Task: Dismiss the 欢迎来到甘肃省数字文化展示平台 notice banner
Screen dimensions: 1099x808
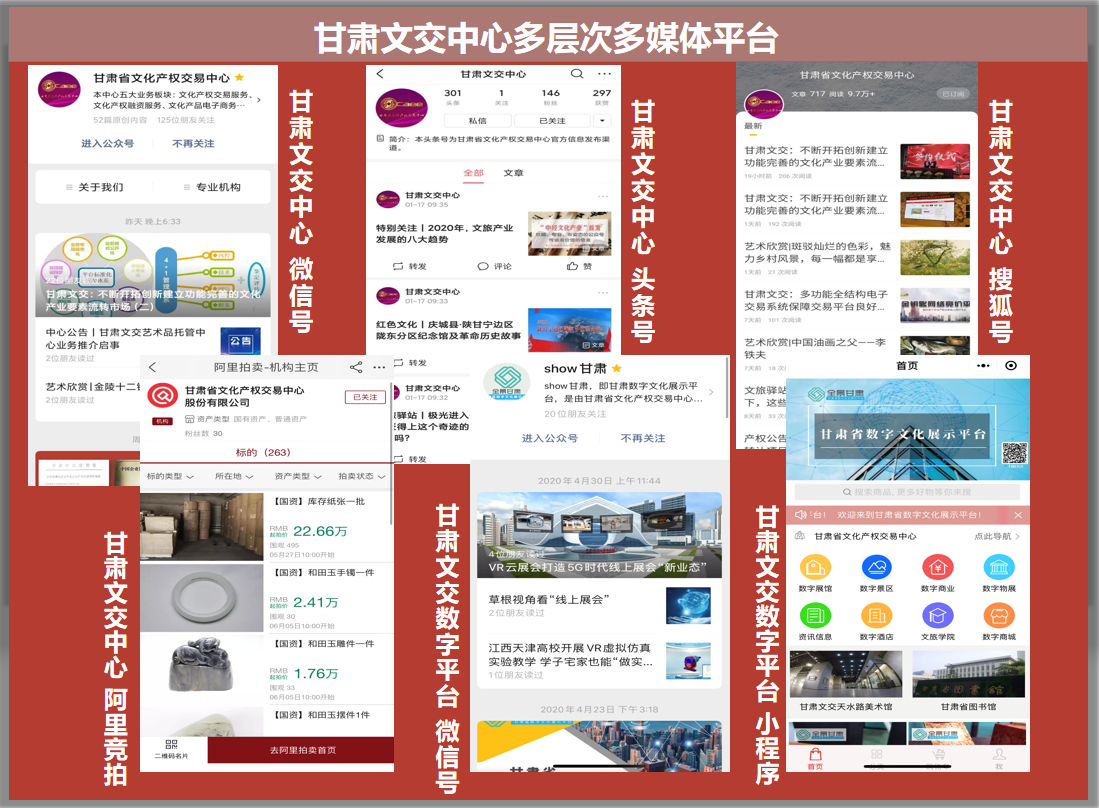Action: click(1018, 515)
